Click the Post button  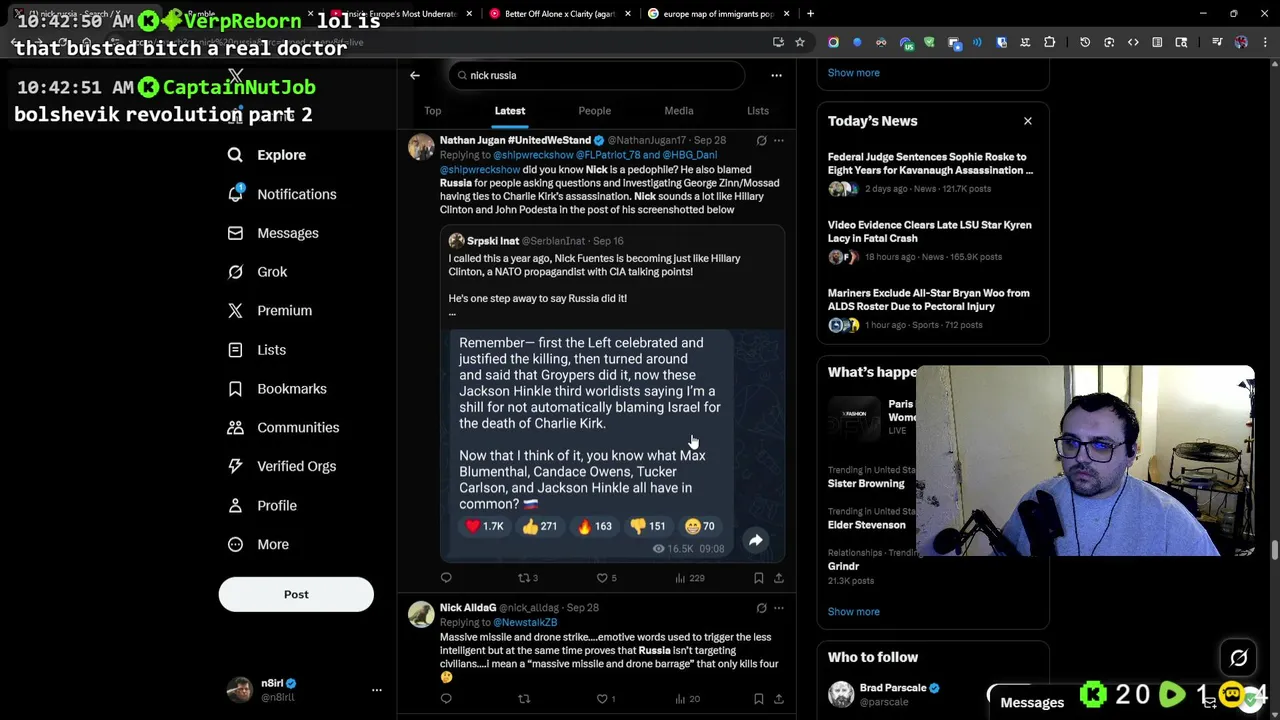[296, 594]
